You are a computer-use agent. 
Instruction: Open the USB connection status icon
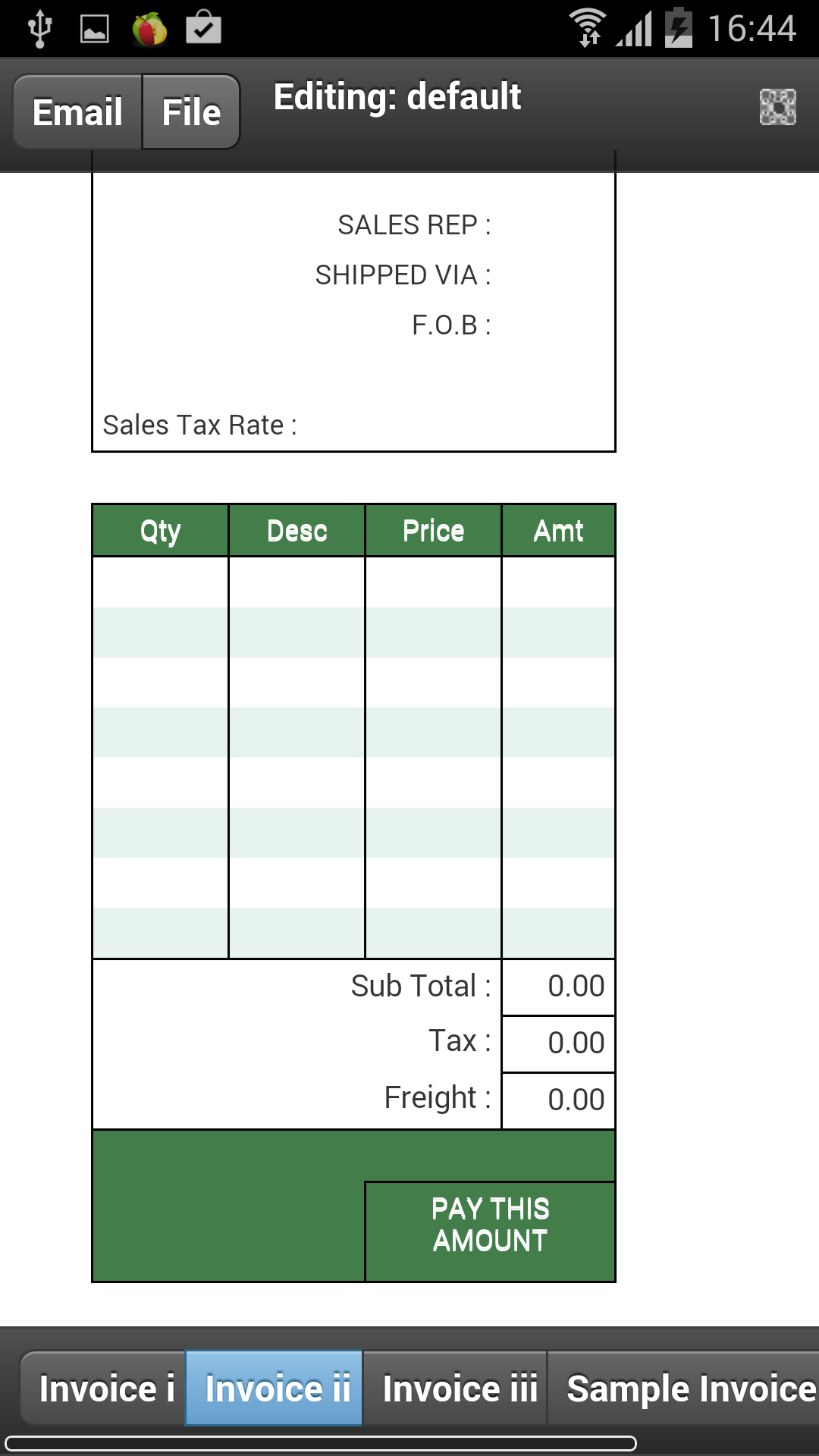tap(39, 29)
